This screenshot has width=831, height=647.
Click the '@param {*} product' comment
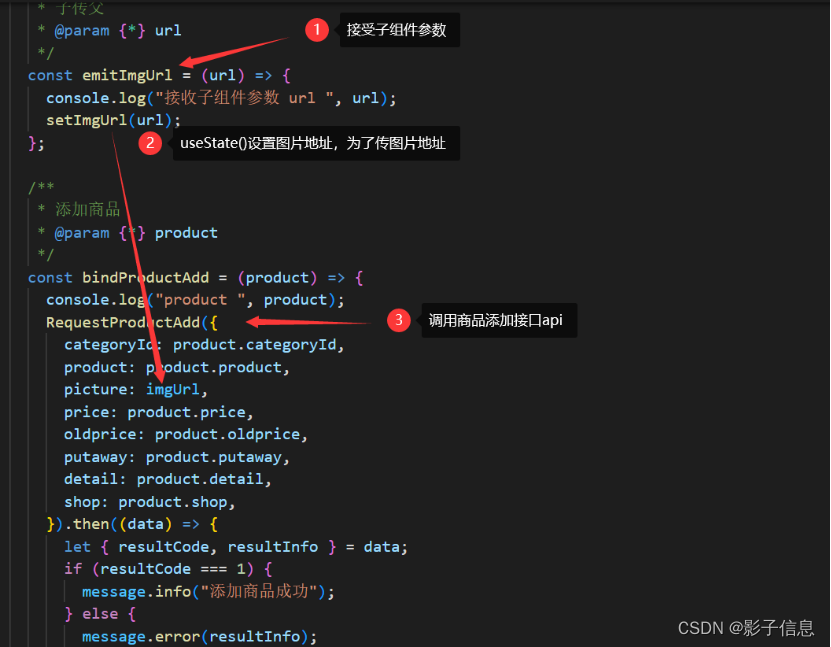coord(128,233)
